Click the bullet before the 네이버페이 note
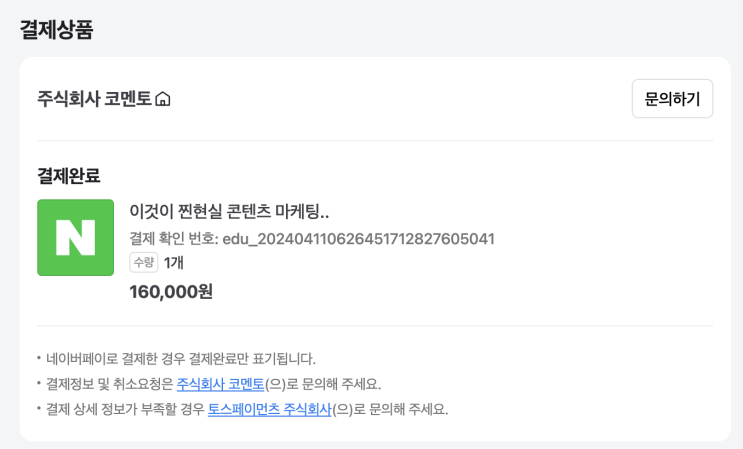 39,358
